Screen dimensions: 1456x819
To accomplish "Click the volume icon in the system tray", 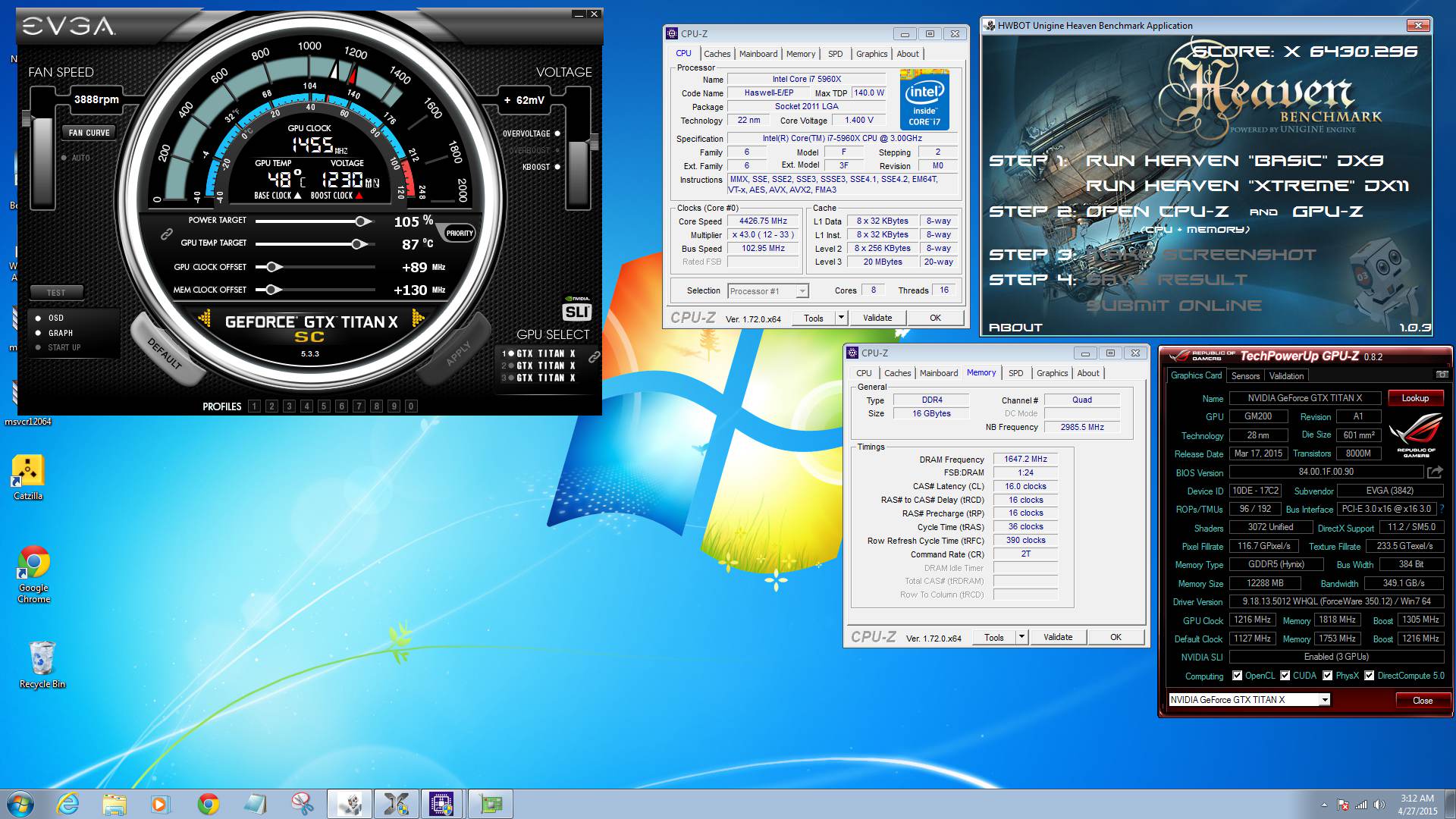I will pyautogui.click(x=1379, y=805).
